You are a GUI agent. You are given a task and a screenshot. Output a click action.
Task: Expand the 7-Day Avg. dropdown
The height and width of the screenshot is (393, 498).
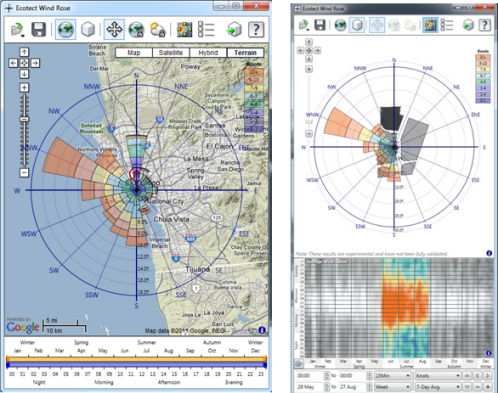click(437, 387)
